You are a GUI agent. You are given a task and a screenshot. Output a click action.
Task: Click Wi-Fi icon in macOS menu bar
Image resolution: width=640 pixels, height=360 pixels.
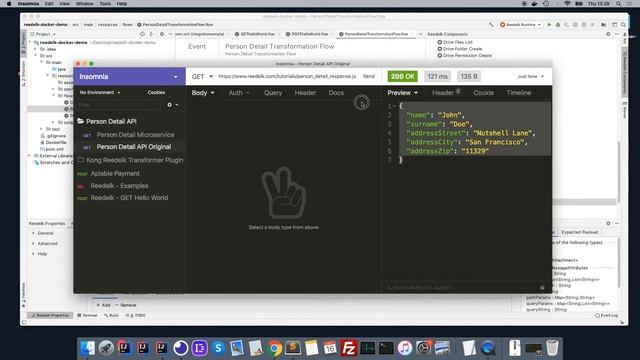click(x=567, y=4)
